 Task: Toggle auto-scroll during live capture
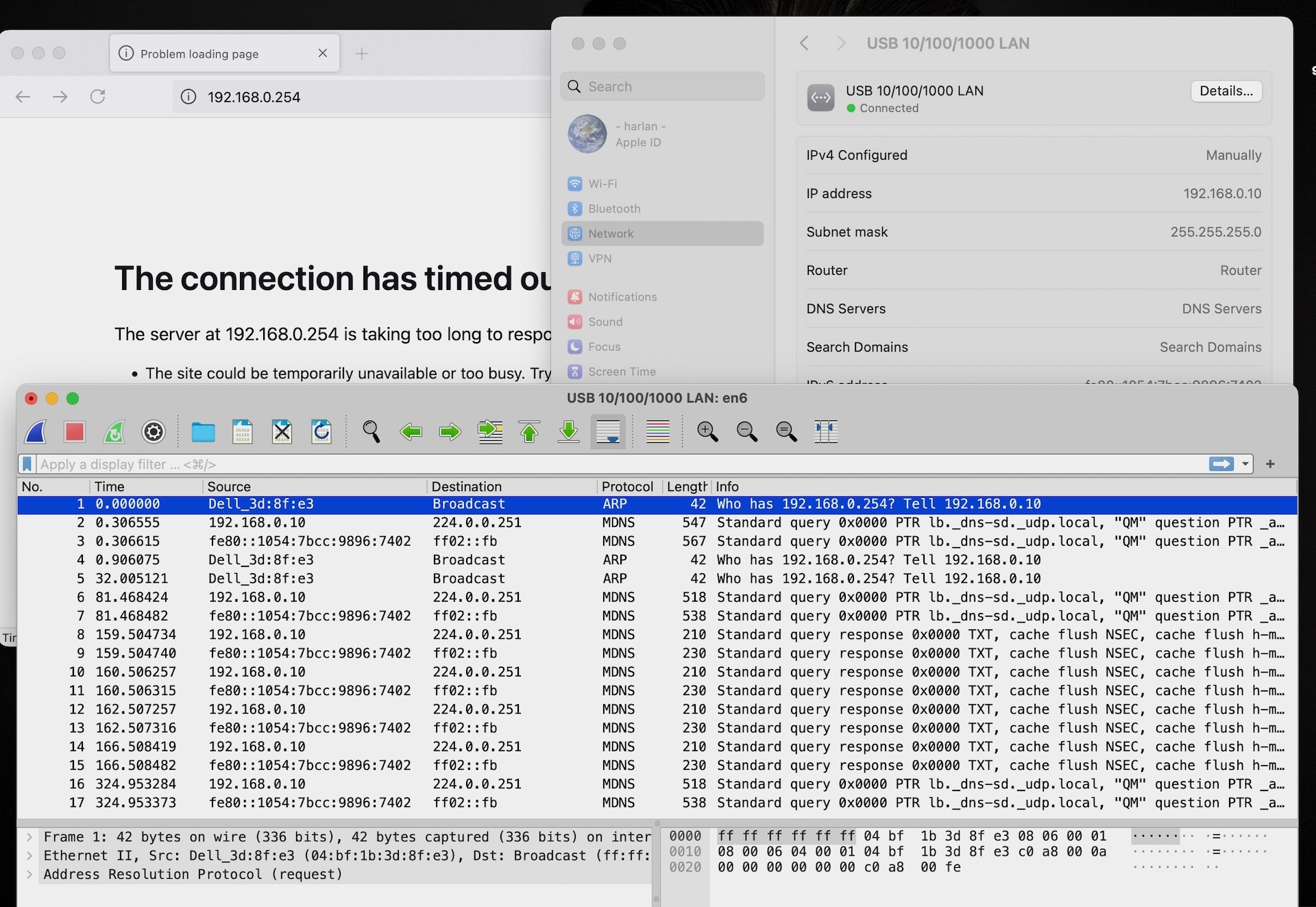coord(608,432)
